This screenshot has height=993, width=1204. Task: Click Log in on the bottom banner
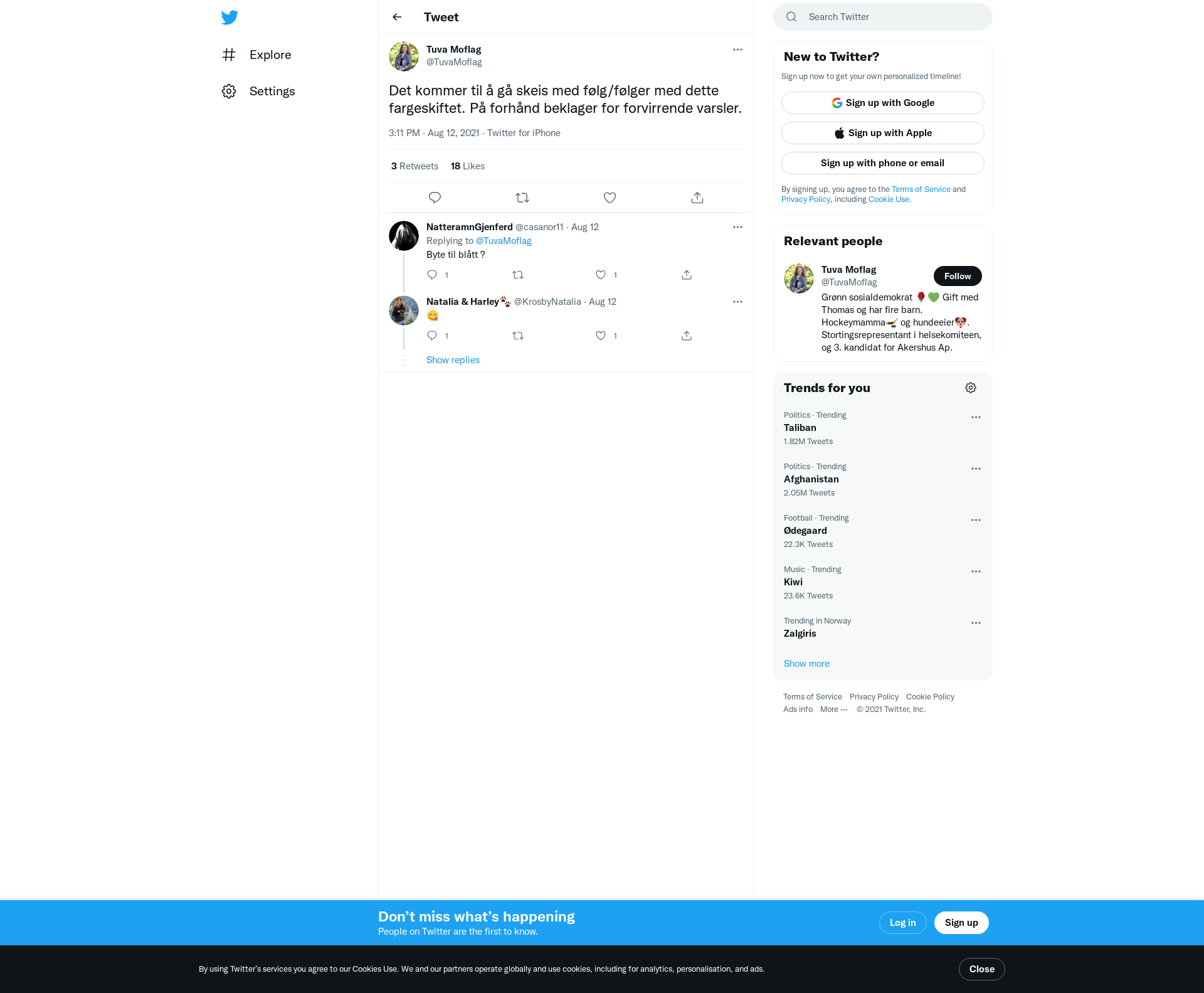coord(902,923)
